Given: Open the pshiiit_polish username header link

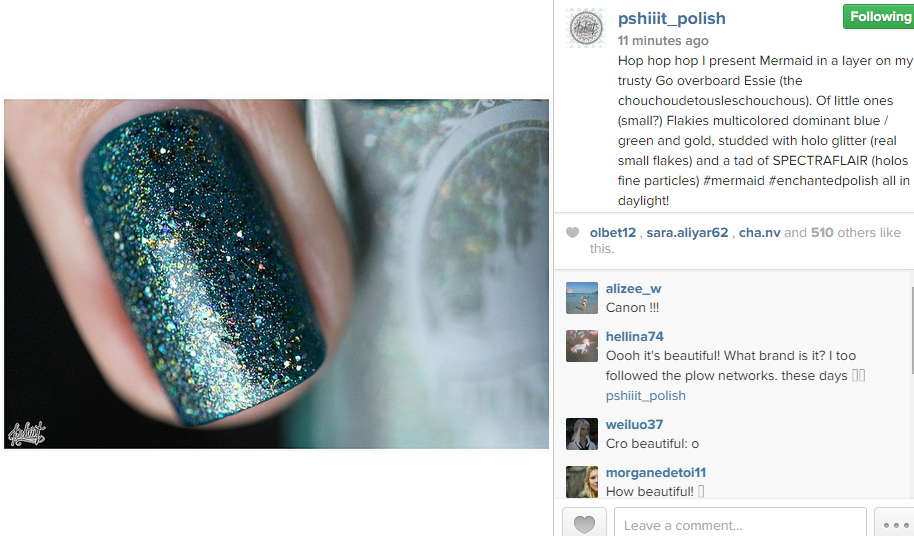Looking at the screenshot, I should tap(672, 19).
